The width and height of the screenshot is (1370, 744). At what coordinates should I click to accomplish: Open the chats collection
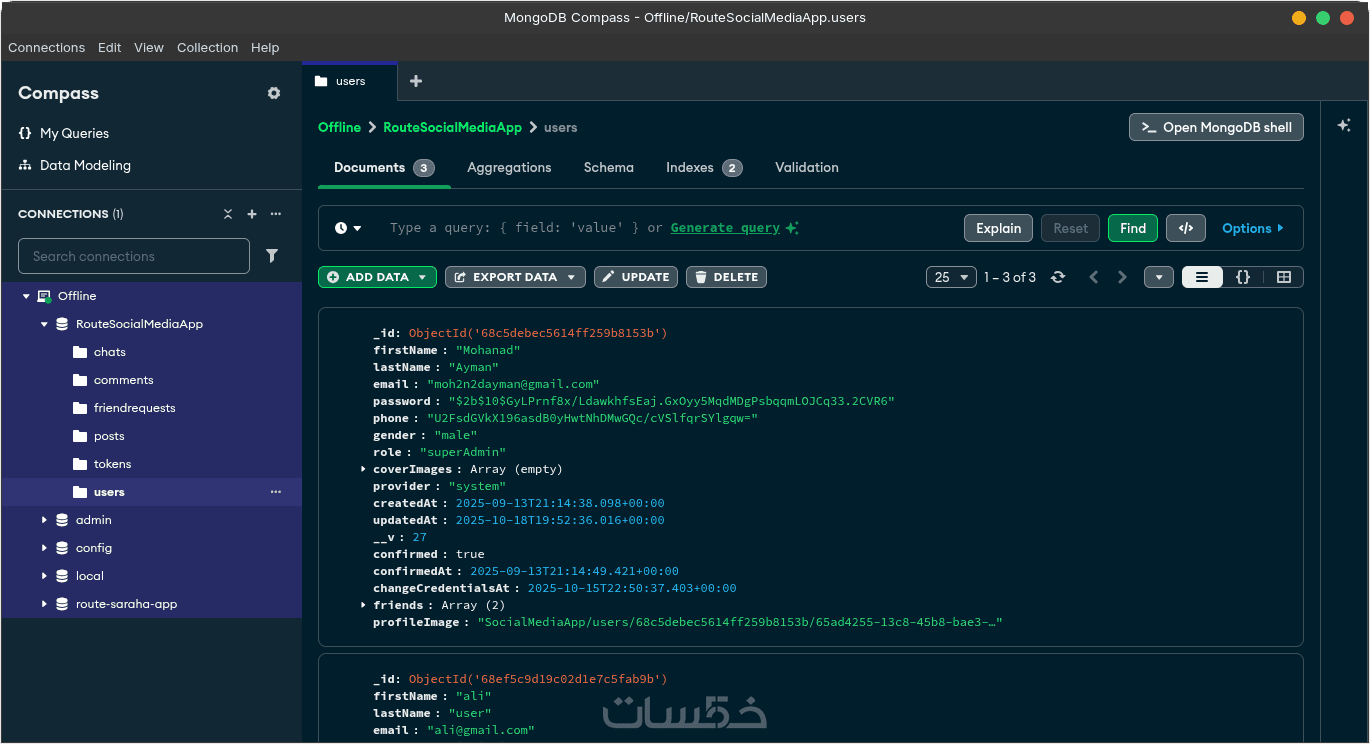[110, 352]
